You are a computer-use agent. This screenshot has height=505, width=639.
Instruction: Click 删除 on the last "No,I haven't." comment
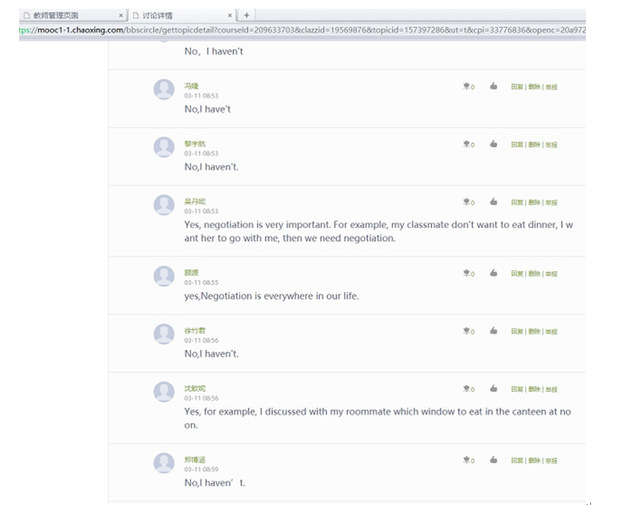click(534, 460)
